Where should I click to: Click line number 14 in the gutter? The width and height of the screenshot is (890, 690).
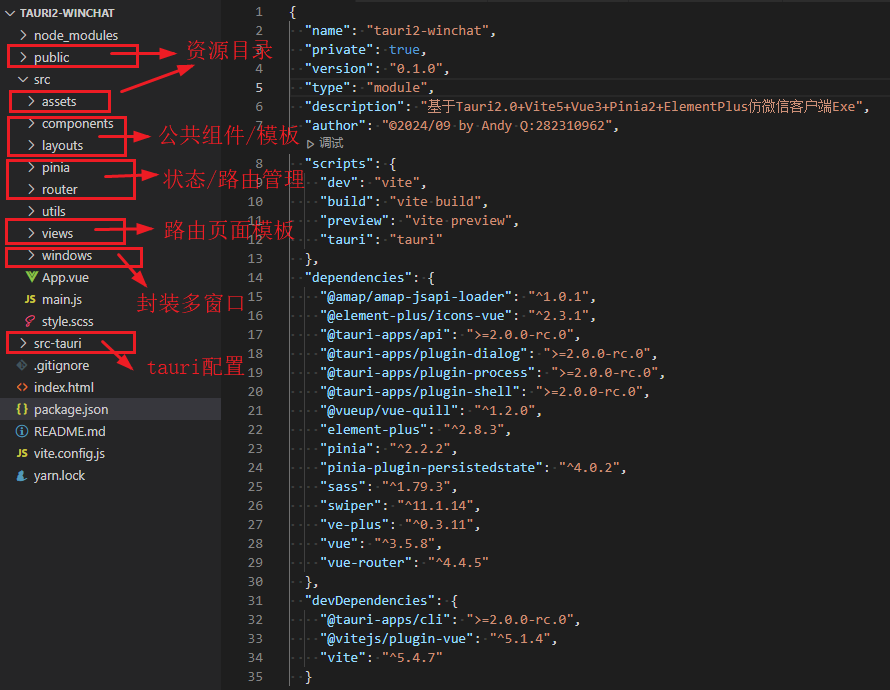[x=256, y=277]
